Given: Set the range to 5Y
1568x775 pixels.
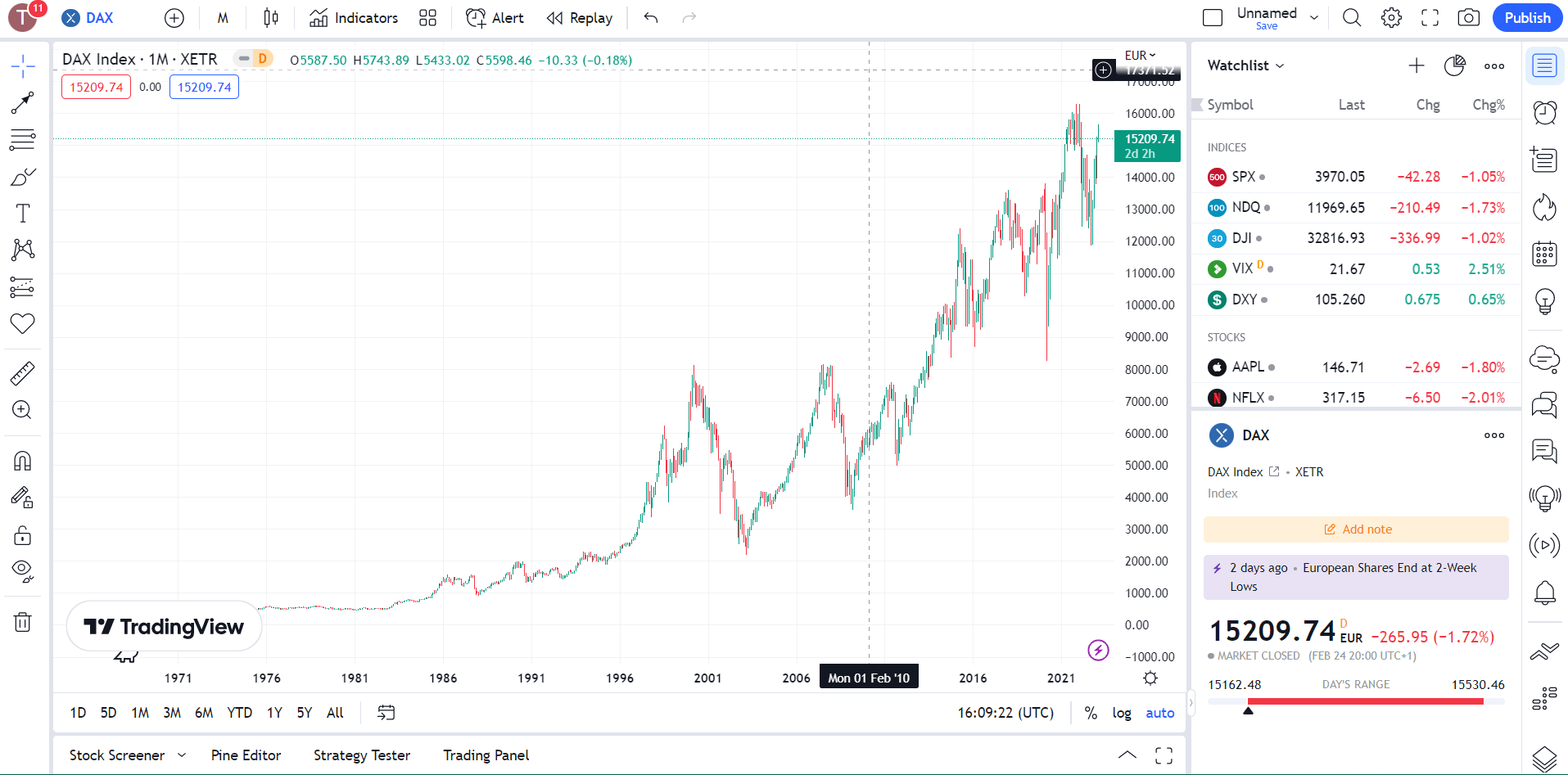Looking at the screenshot, I should point(305,713).
